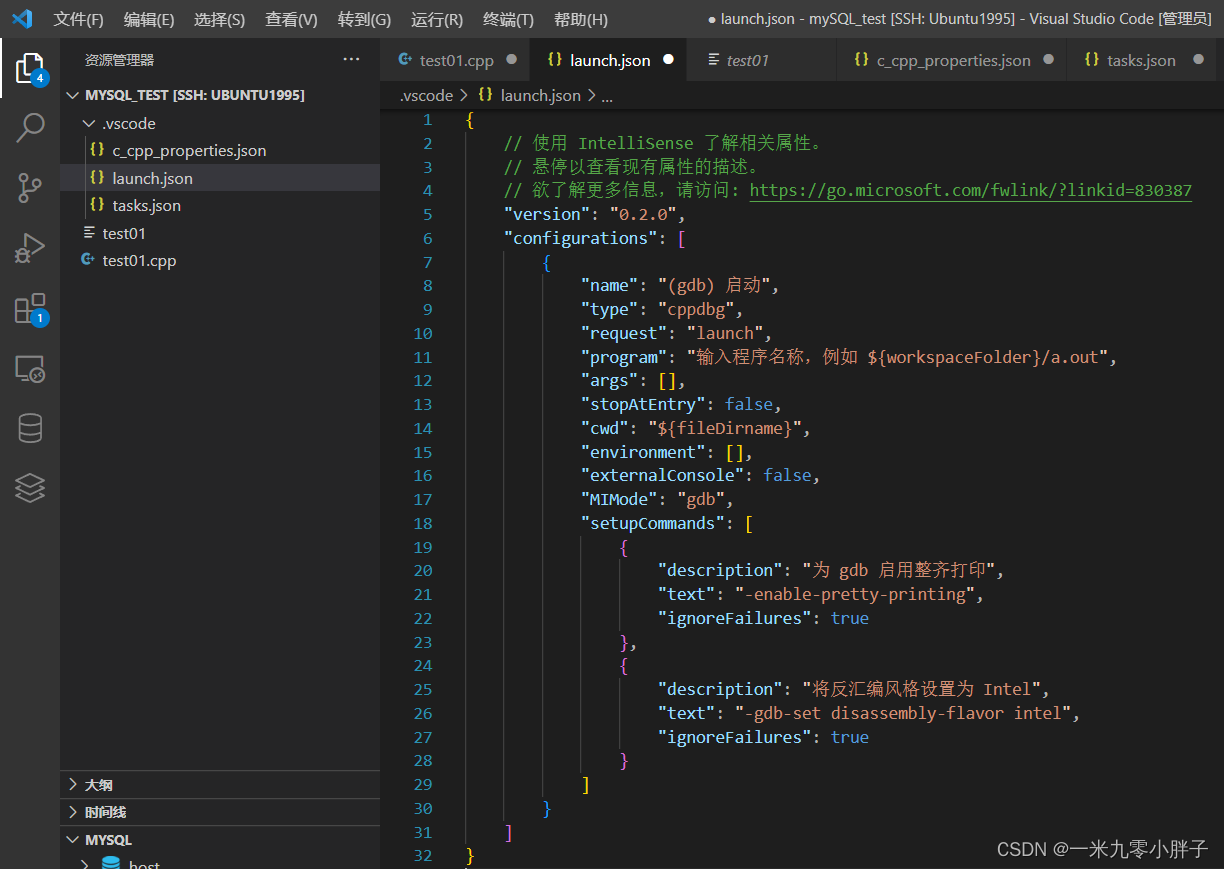The width and height of the screenshot is (1224, 869).
Task: Click the .vscode breadcrumb segment
Action: click(x=426, y=96)
